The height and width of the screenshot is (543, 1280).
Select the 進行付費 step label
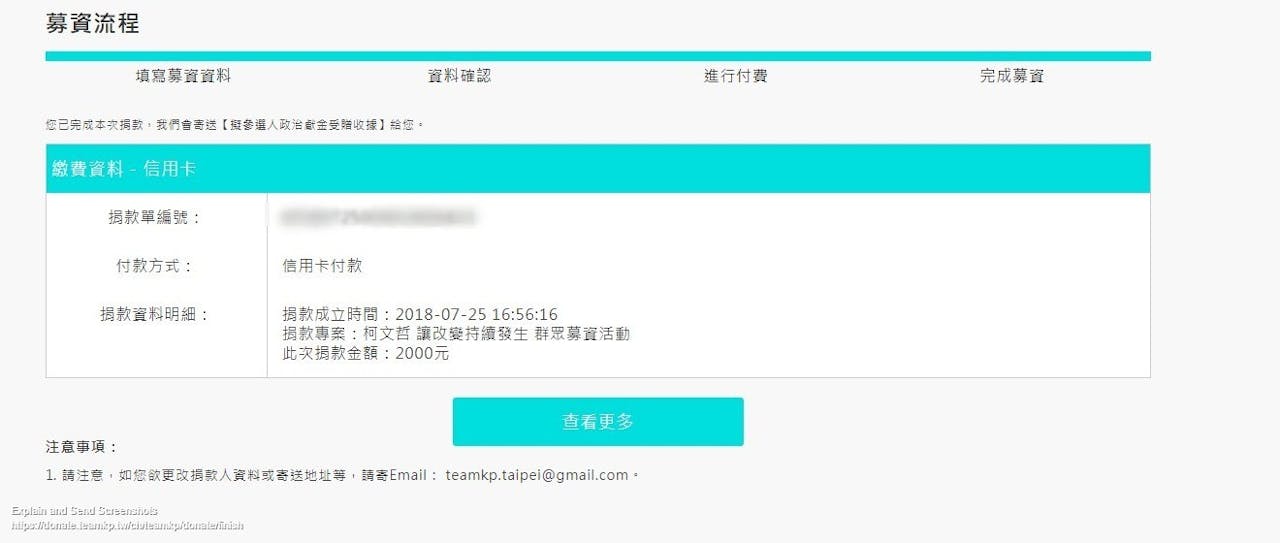coord(736,76)
